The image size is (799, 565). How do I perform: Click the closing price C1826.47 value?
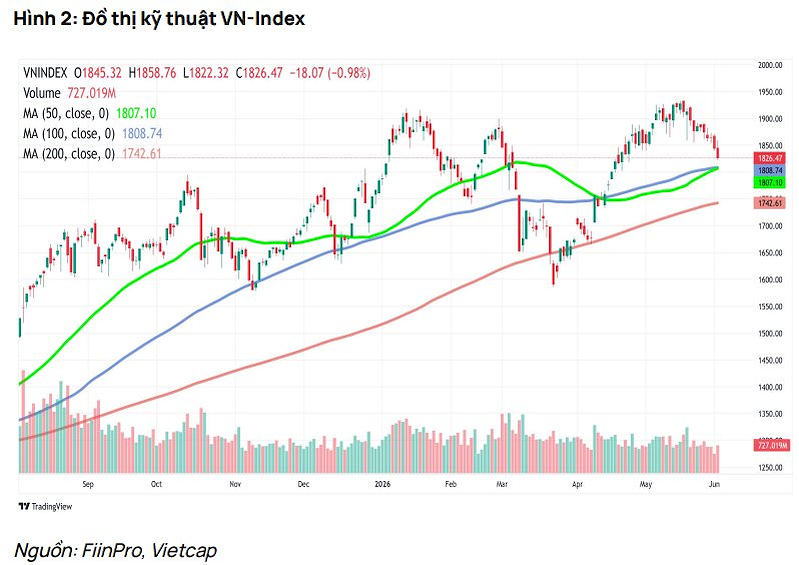(x=259, y=73)
